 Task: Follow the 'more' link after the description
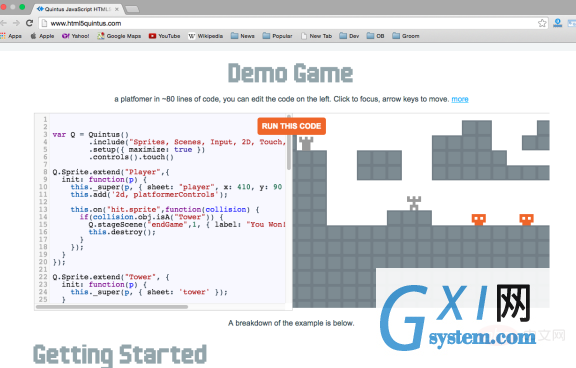click(x=460, y=99)
